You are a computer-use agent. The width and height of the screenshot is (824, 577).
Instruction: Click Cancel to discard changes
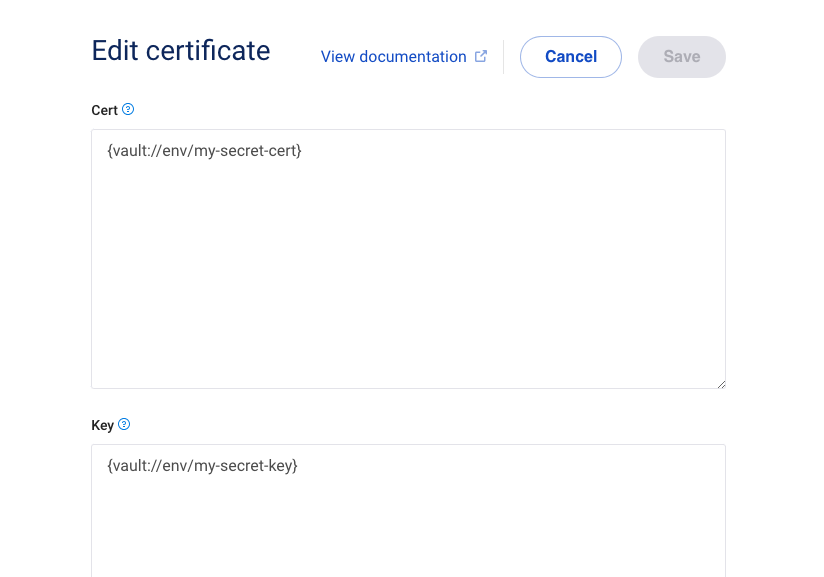[571, 56]
